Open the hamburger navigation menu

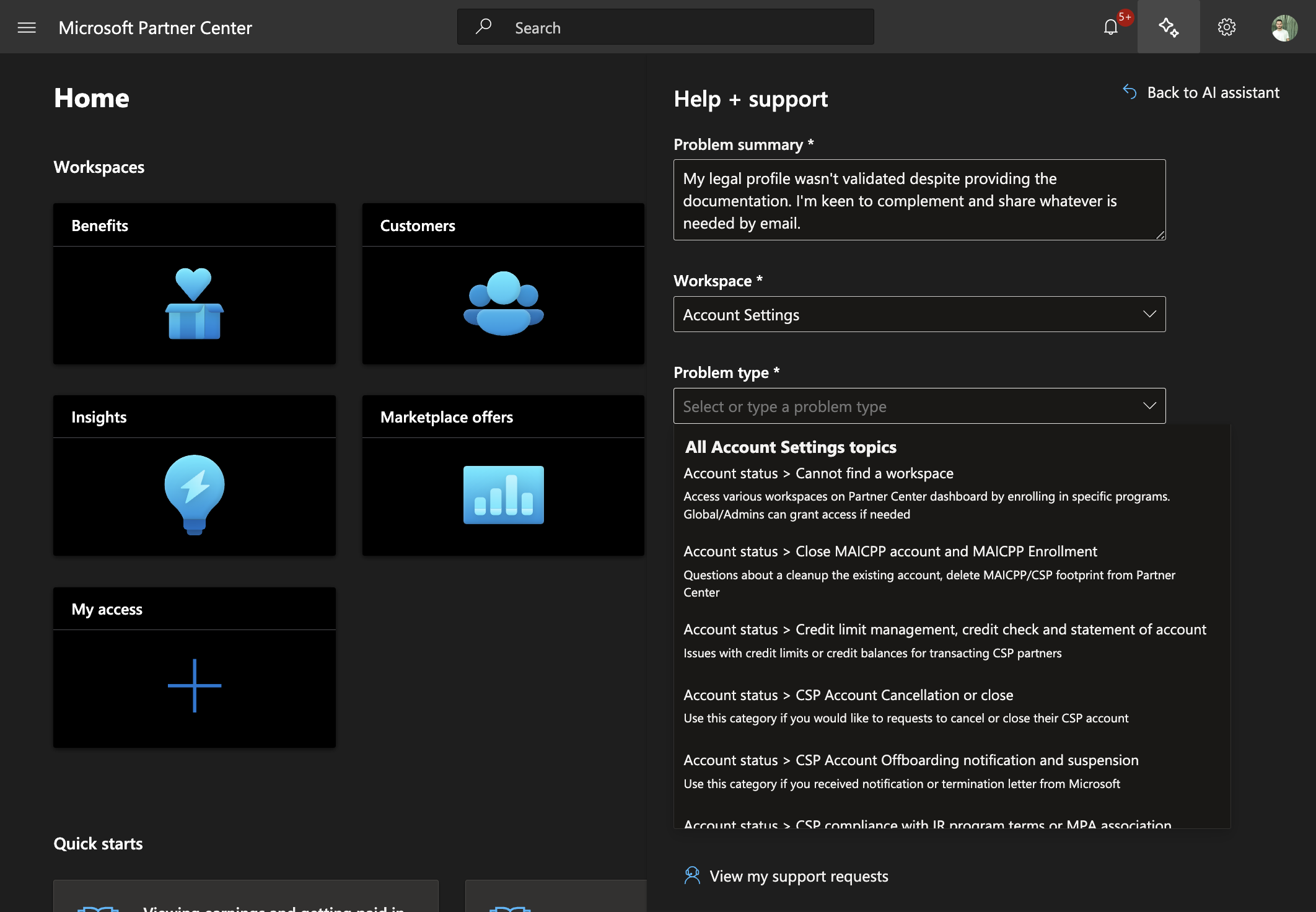pos(27,27)
